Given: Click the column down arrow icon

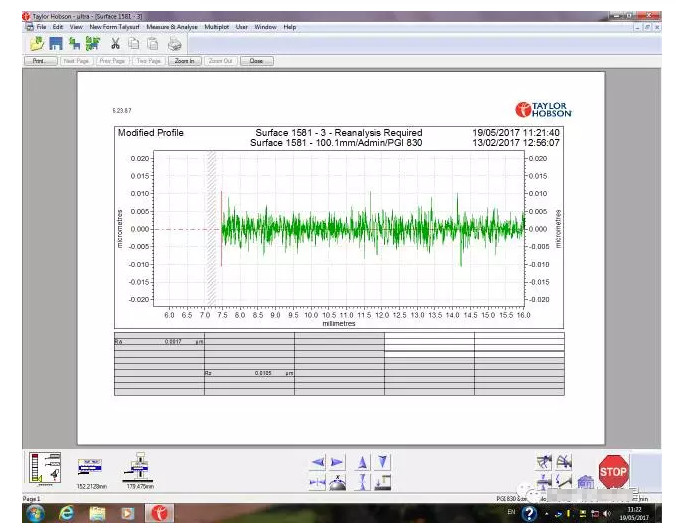Looking at the screenshot, I should pos(382,462).
